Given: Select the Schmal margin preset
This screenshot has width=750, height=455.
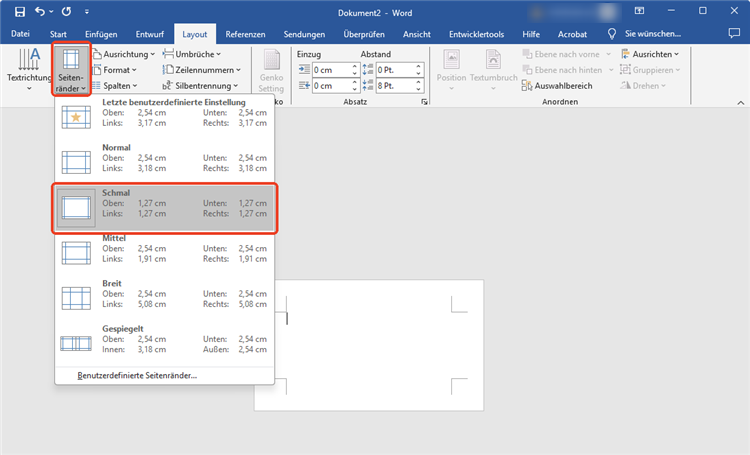Looking at the screenshot, I should (x=165, y=208).
